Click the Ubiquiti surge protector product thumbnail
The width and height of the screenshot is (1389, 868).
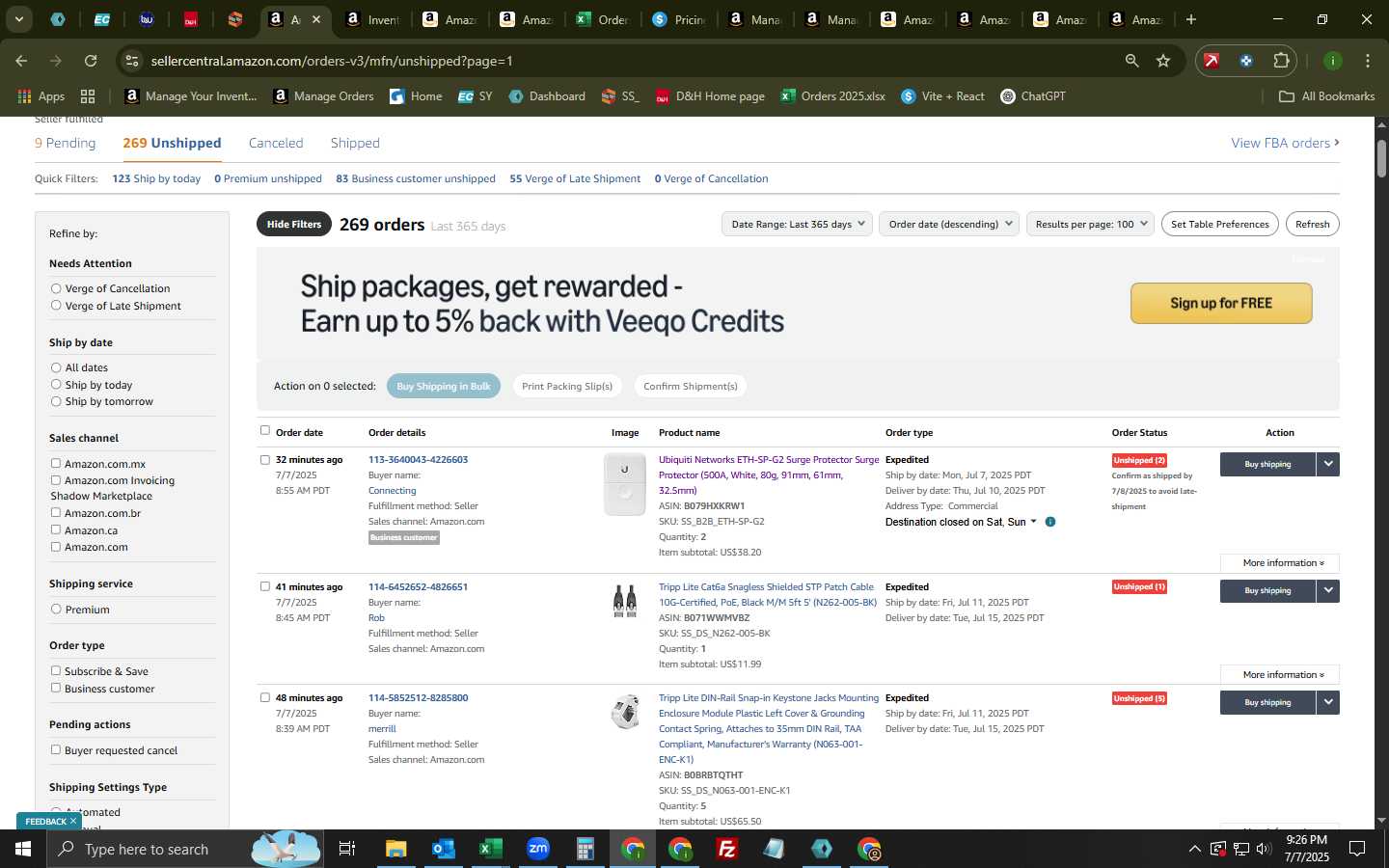pyautogui.click(x=625, y=484)
